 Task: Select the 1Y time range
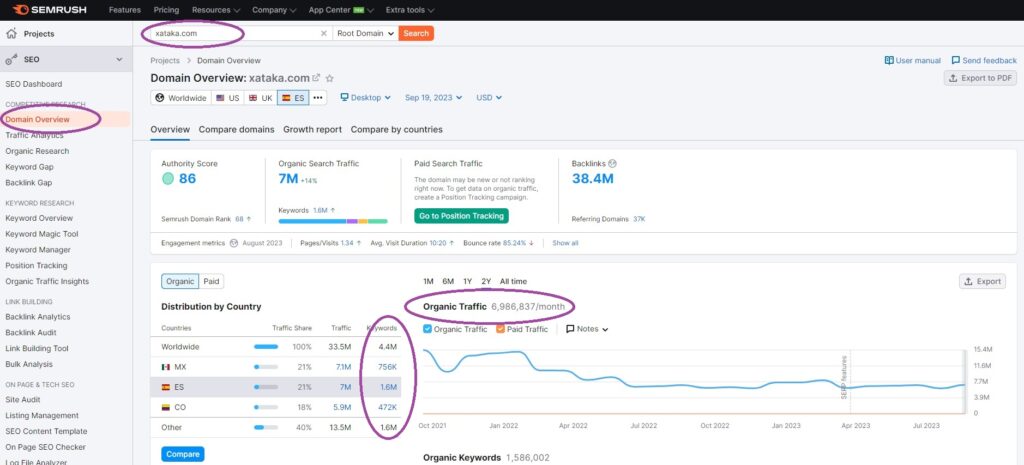(x=468, y=281)
